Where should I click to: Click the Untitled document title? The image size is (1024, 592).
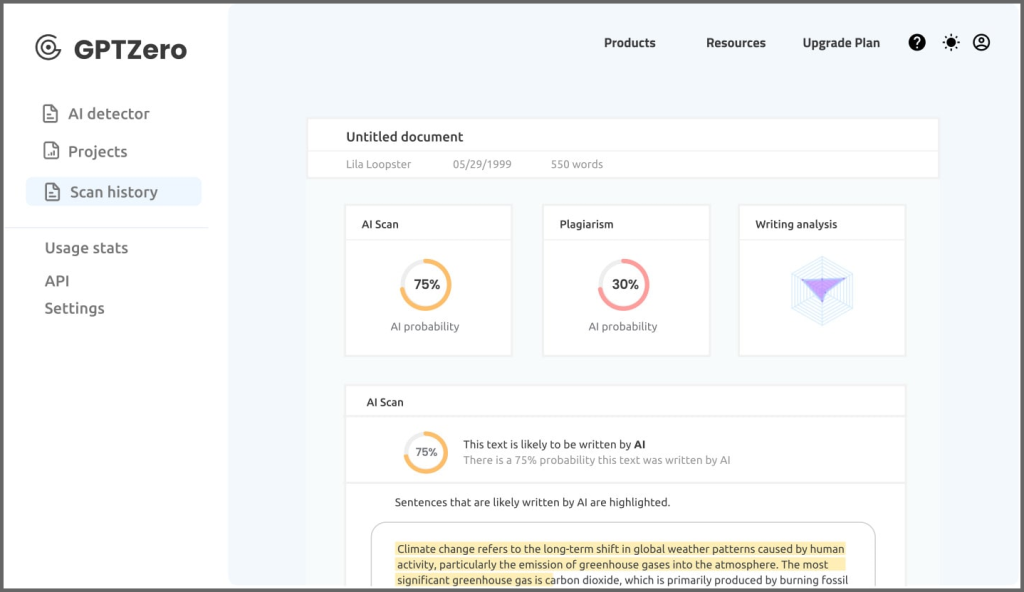(x=404, y=137)
